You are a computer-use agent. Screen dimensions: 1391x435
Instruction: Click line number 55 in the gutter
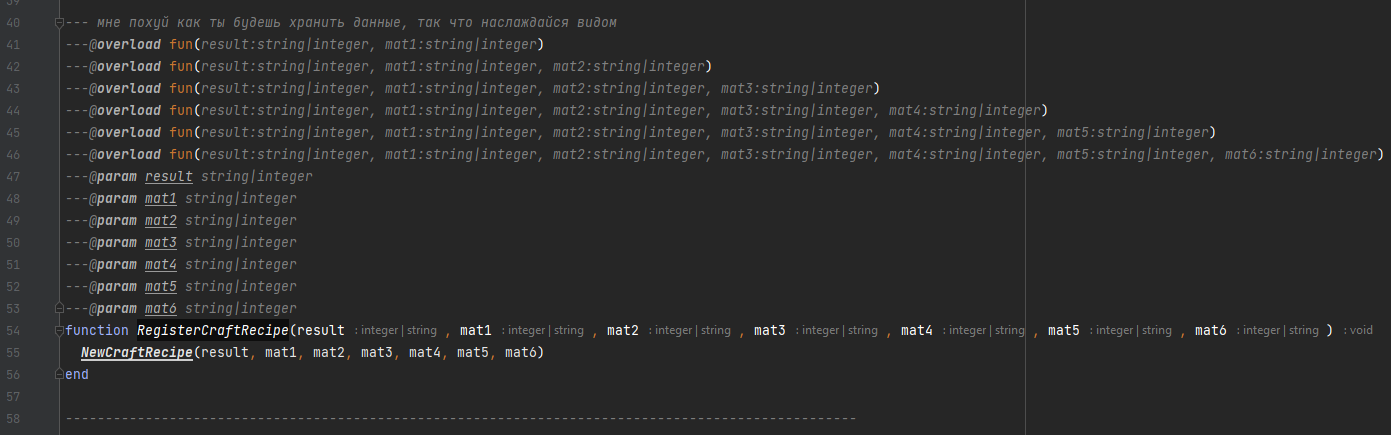tap(13, 353)
